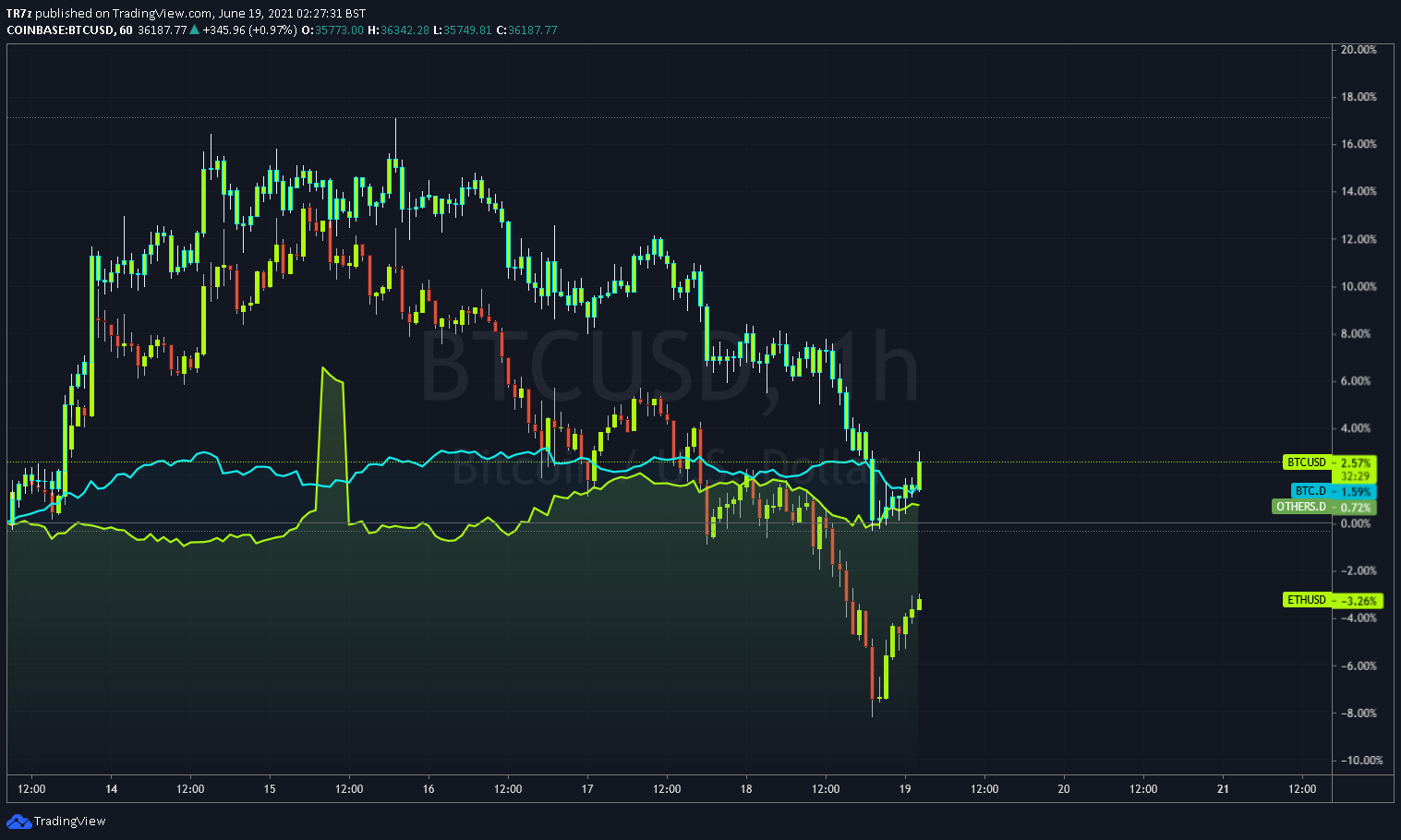Click the 14.00% price axis tick
The height and width of the screenshot is (840, 1401).
point(1359,191)
